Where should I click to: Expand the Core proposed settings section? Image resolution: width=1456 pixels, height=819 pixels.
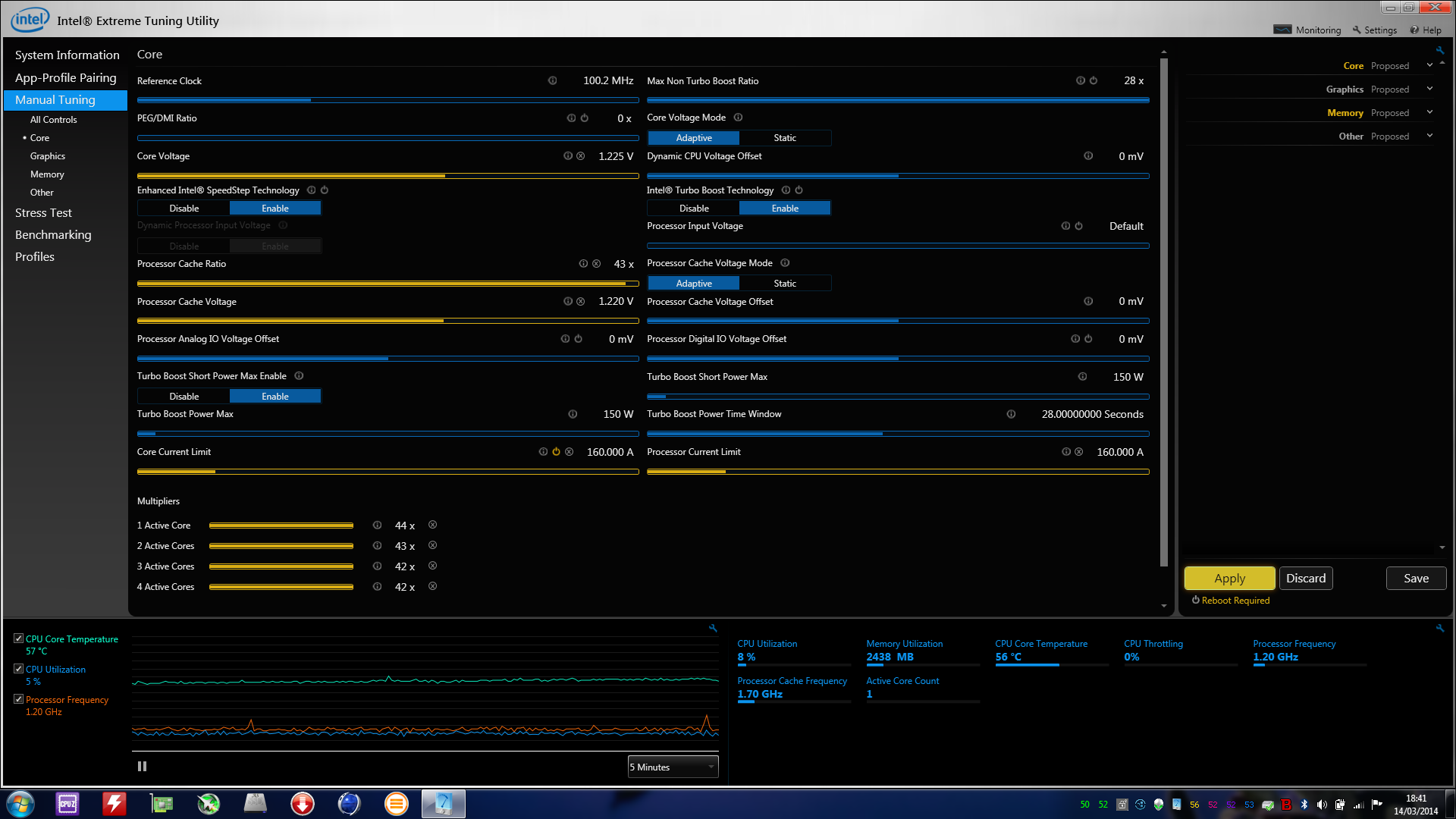pos(1429,65)
